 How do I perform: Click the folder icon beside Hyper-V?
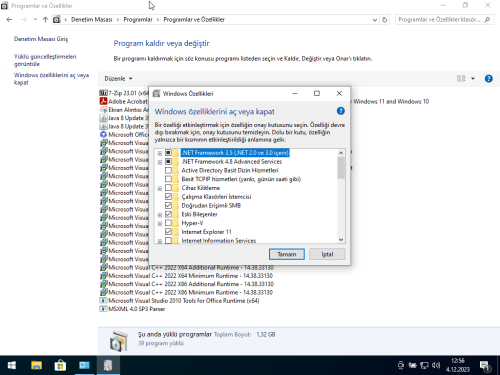tap(176, 223)
